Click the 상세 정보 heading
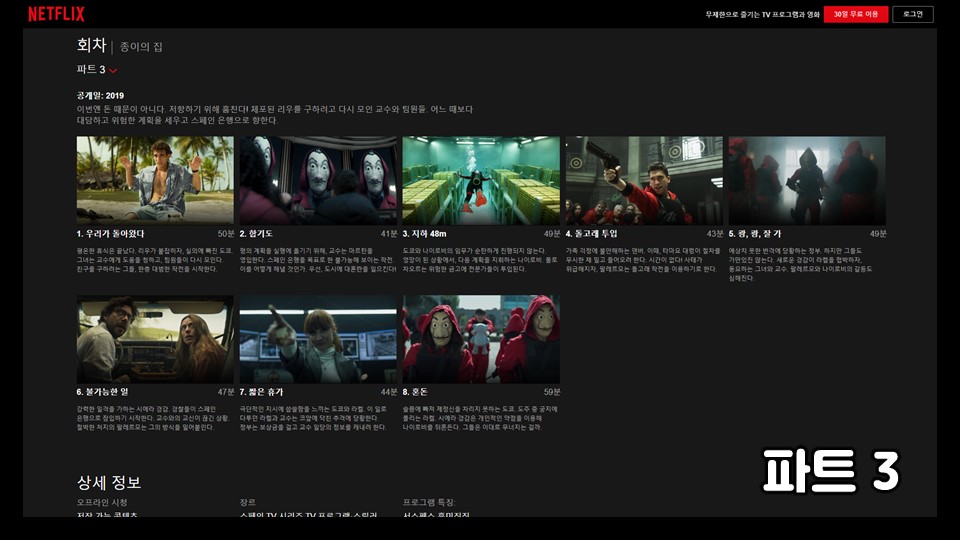 click(x=109, y=482)
